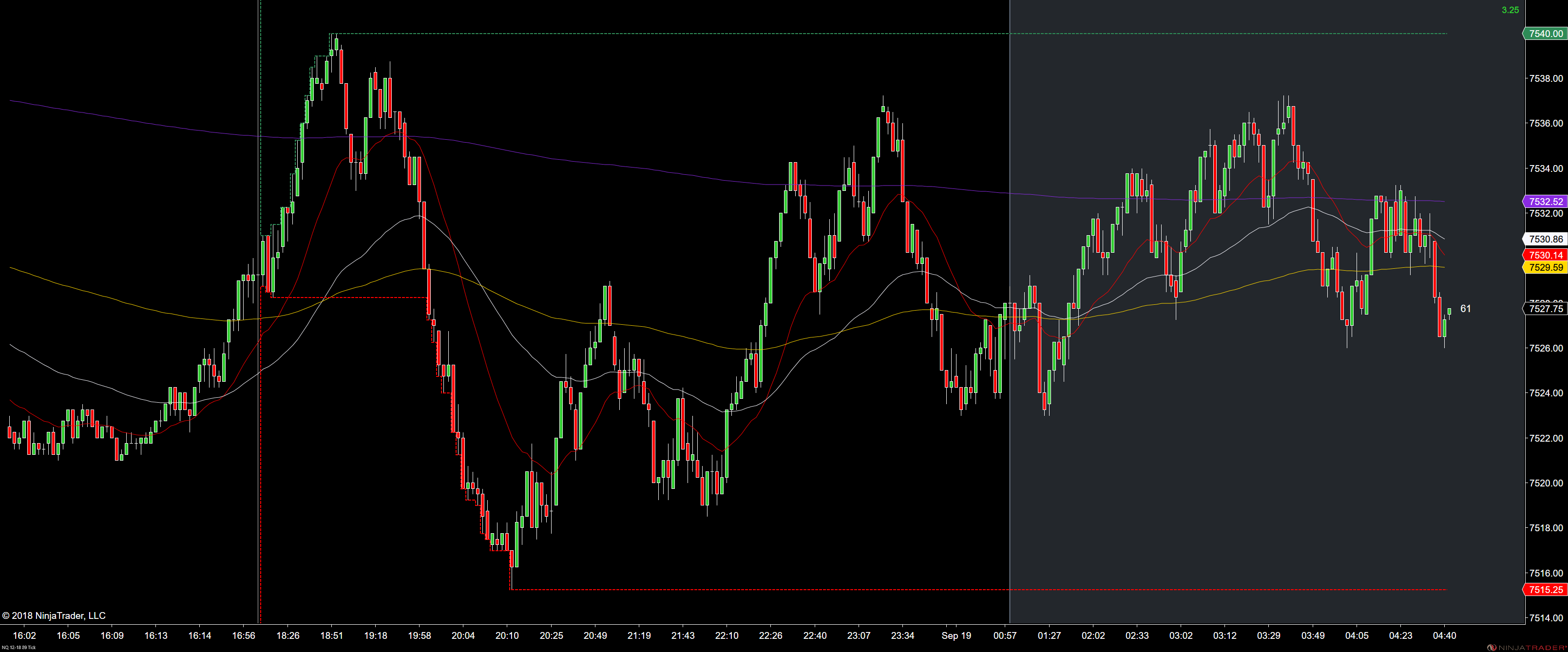Click the 03:12 time axis label
This screenshot has height=652, width=1568.
point(1224,635)
